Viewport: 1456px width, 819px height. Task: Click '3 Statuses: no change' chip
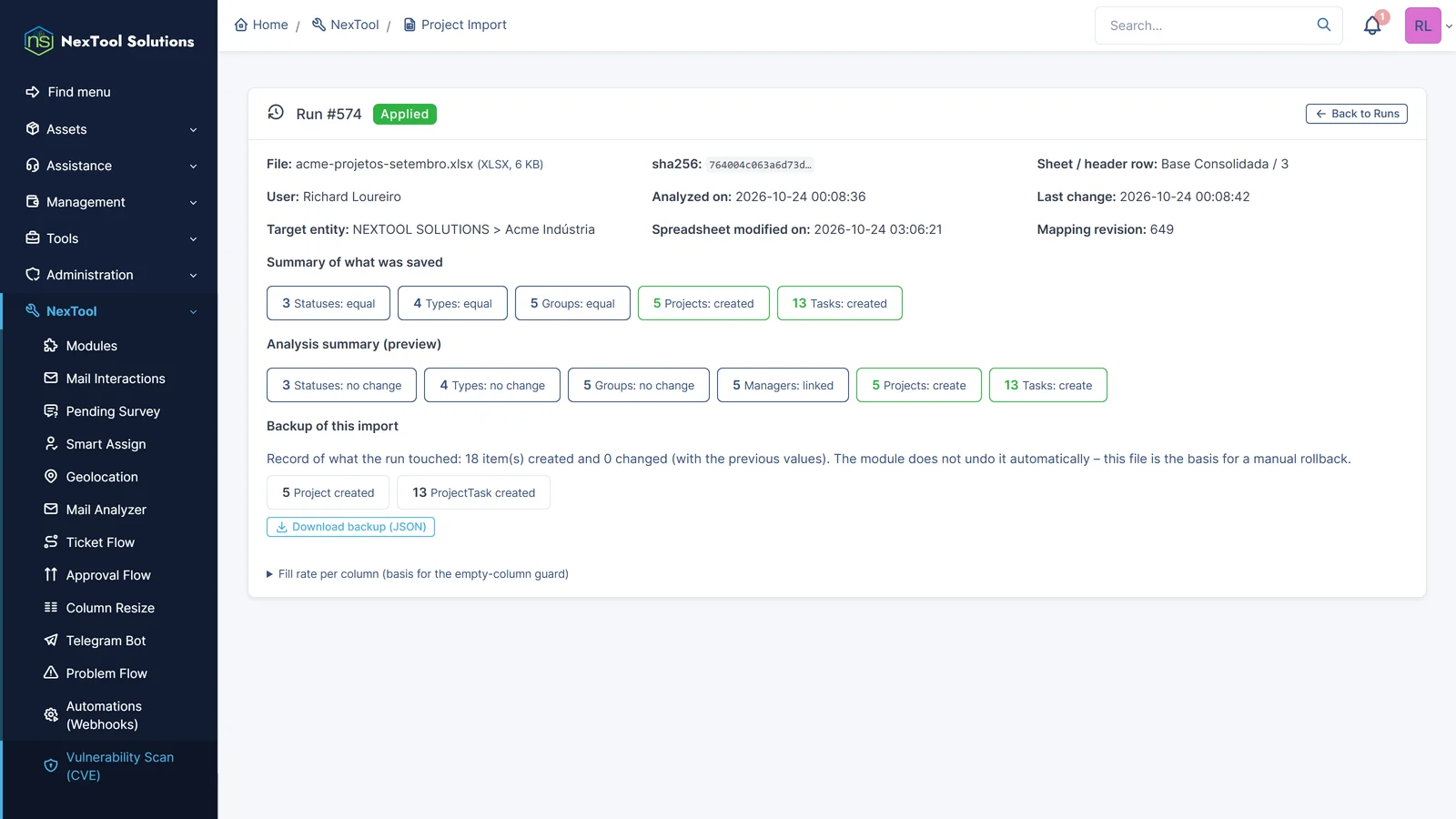coord(341,385)
